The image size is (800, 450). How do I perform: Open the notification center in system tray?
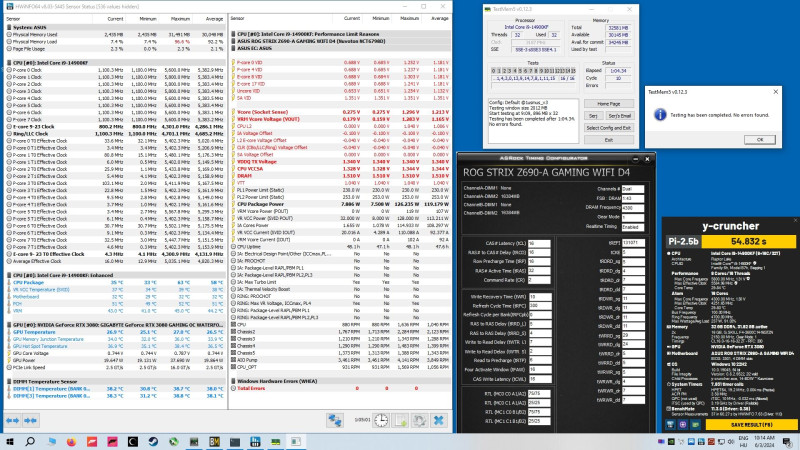[x=787, y=441]
